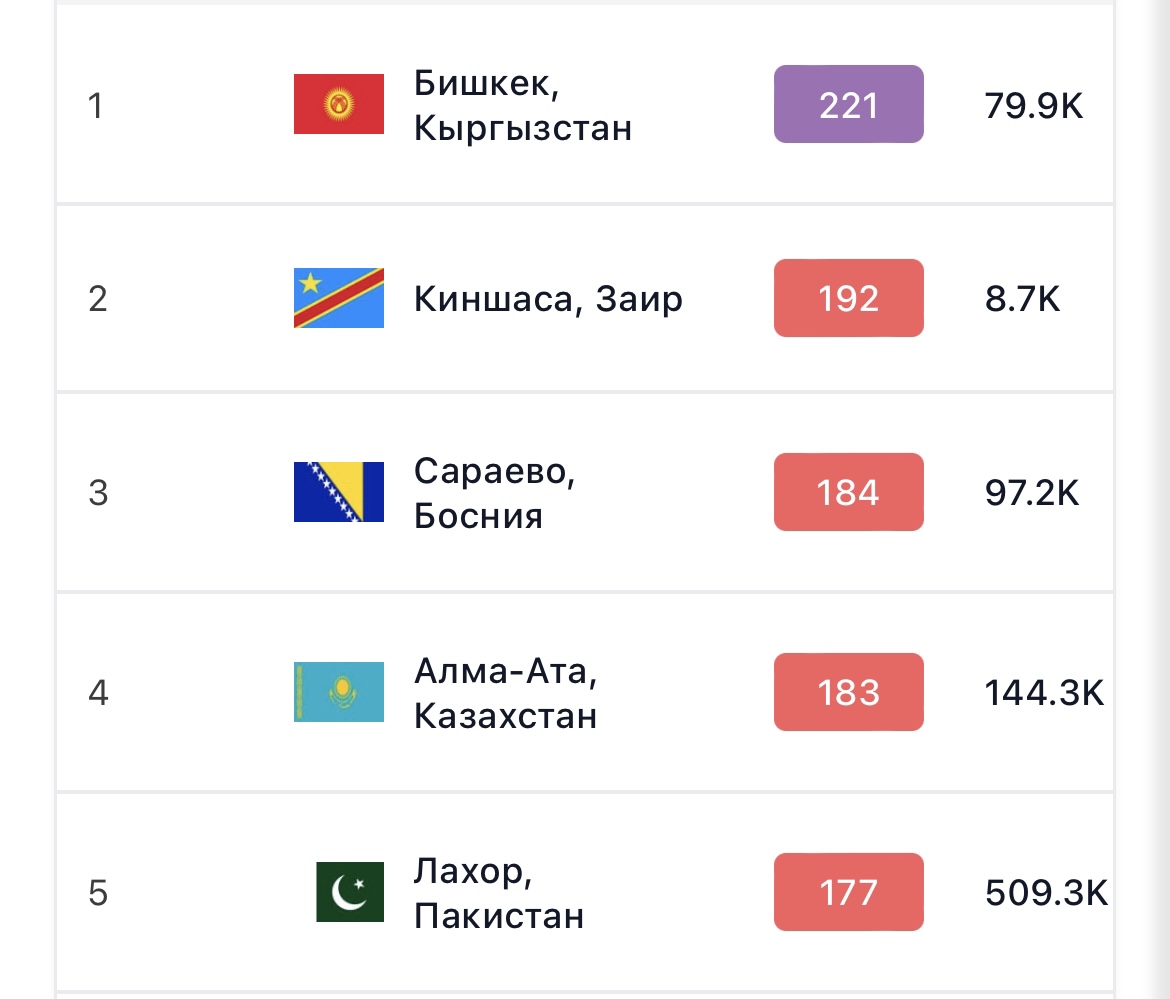Screen dimensions: 1170x999
Task: Click the Bosnia flag icon
Action: point(339,492)
